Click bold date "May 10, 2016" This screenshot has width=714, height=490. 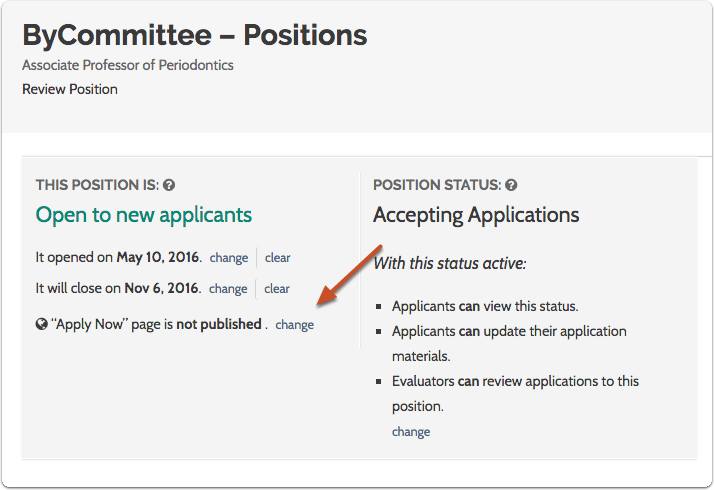158,257
